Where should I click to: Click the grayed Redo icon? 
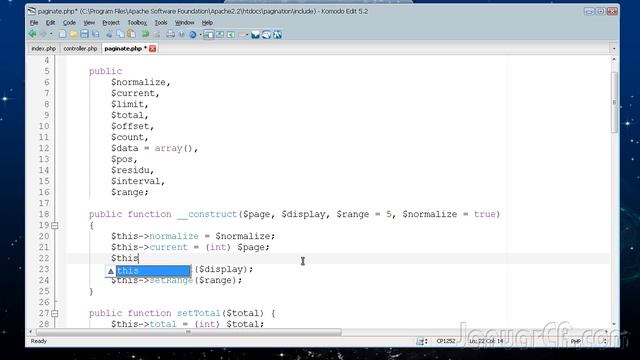tap(156, 35)
